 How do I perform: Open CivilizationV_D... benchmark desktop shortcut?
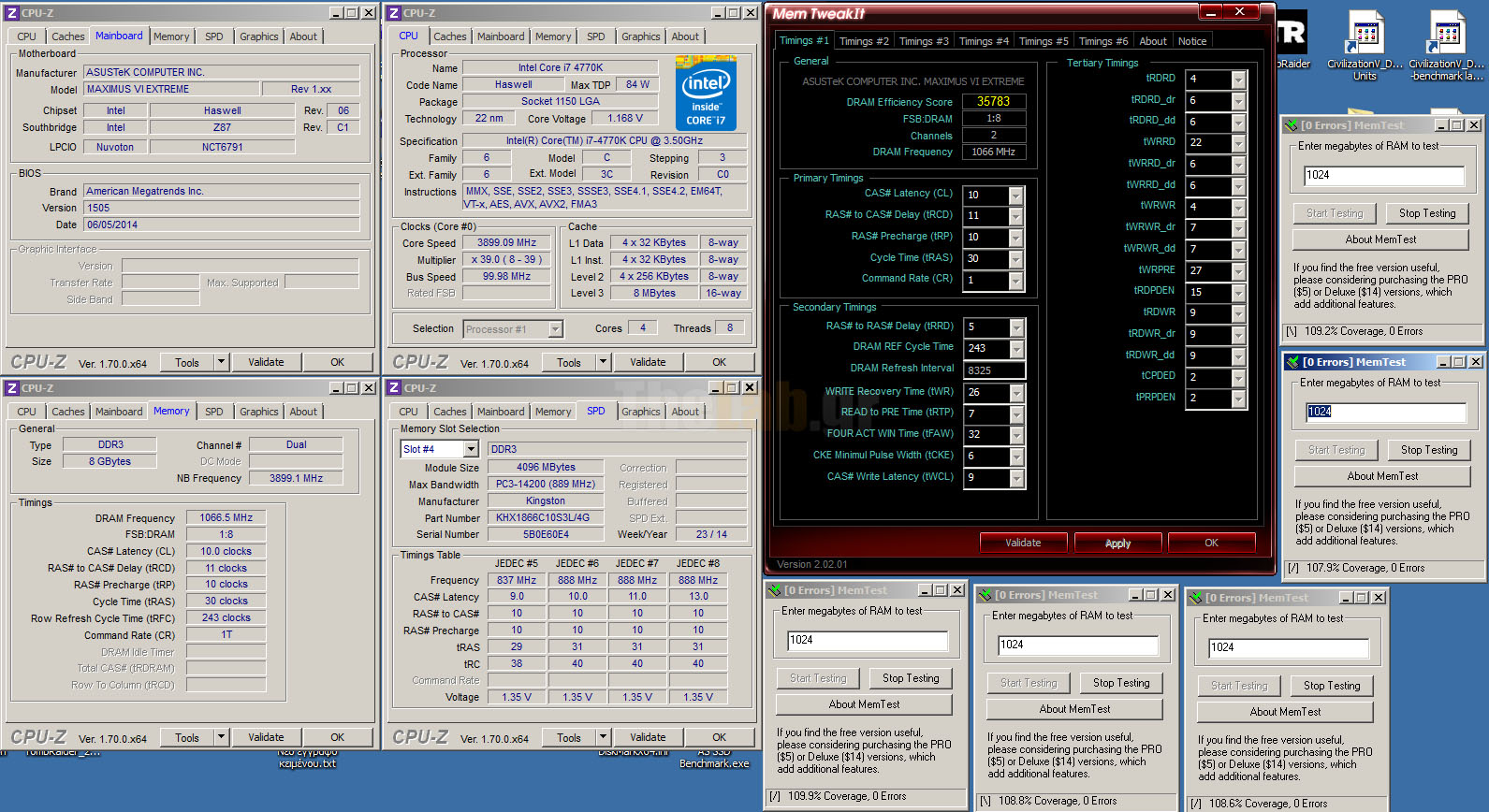coord(1446,45)
